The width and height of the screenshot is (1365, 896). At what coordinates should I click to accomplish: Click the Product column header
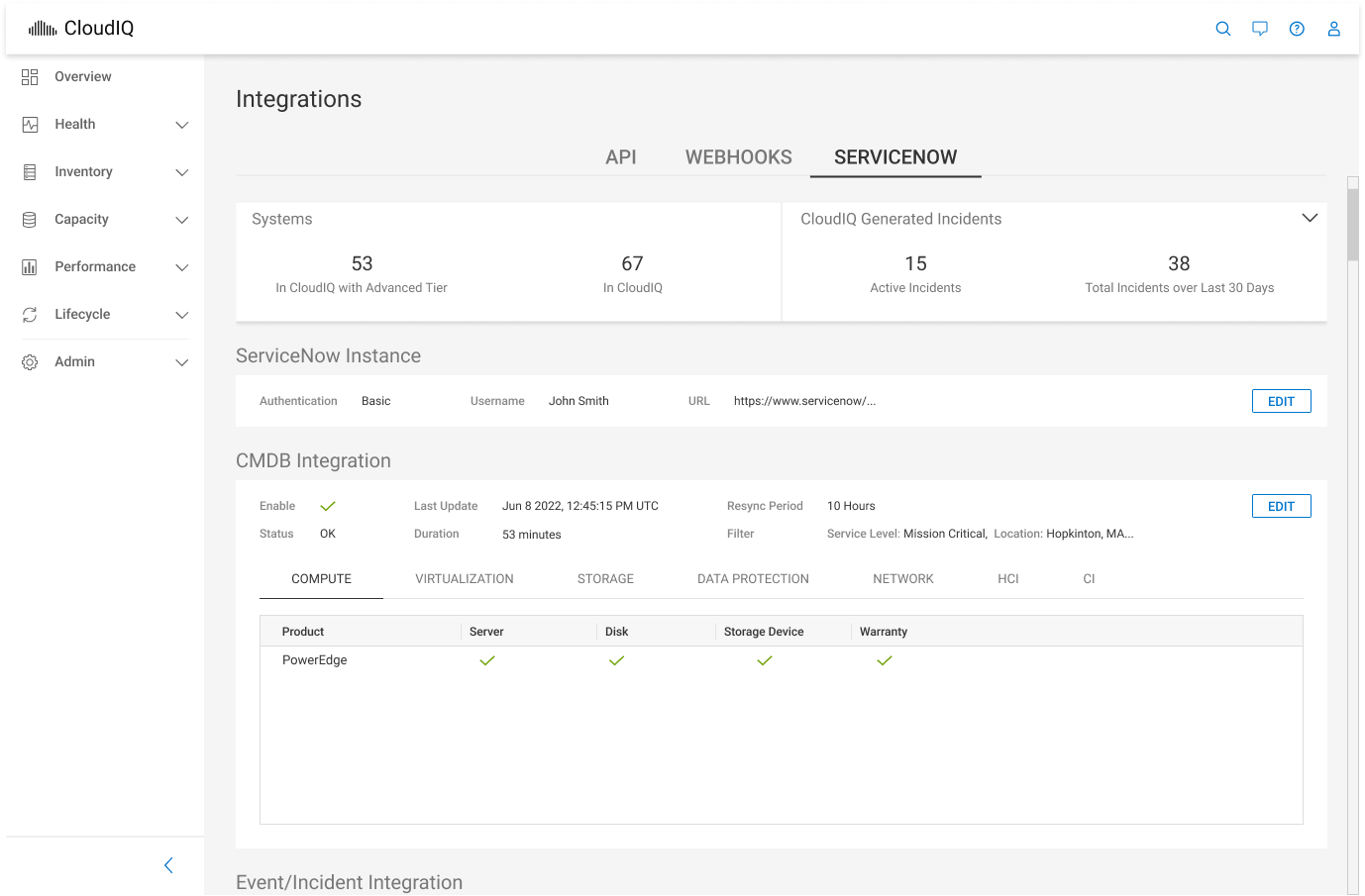coord(303,632)
